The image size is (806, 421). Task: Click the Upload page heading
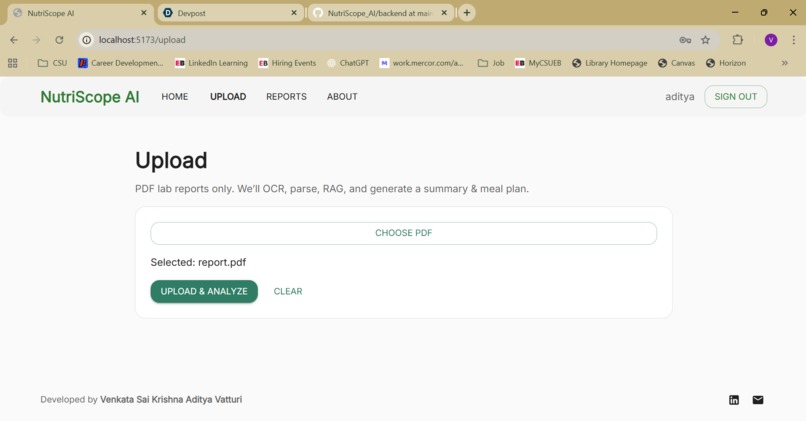[171, 160]
